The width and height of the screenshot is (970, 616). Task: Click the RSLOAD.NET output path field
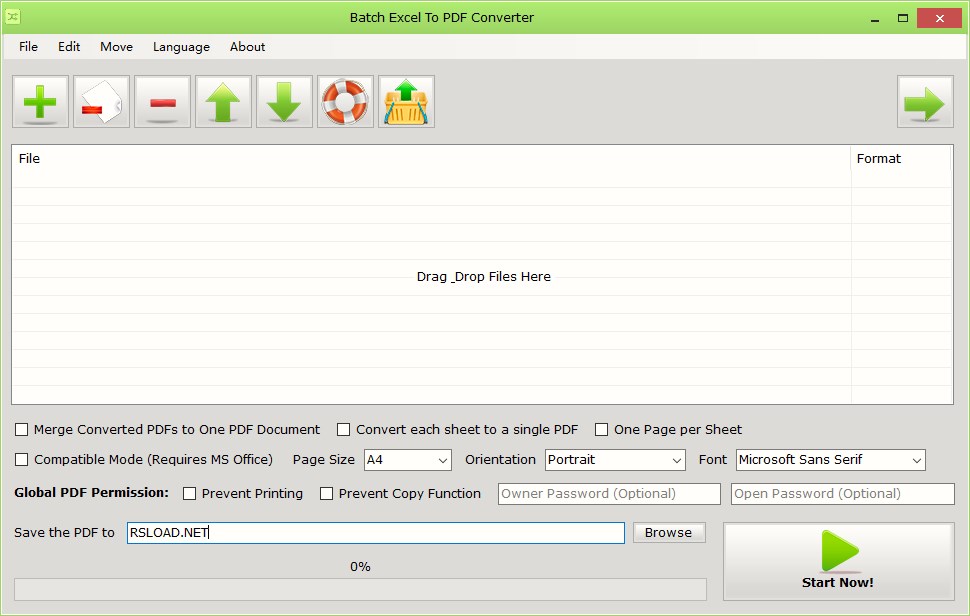(x=375, y=532)
